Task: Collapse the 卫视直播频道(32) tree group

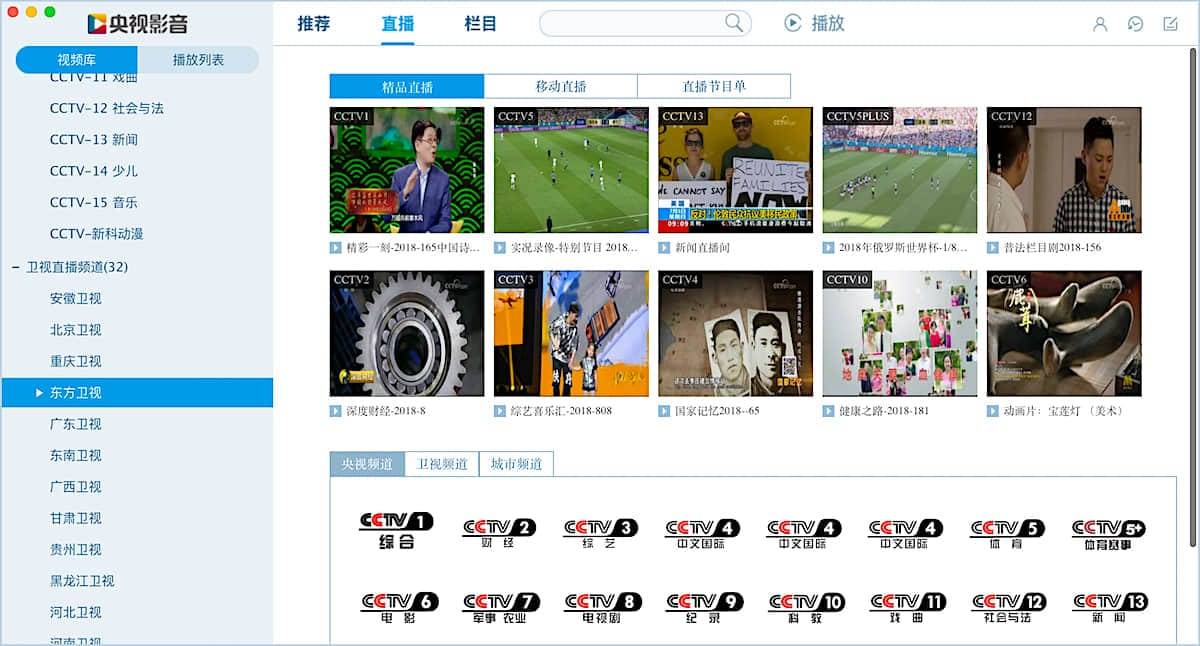Action: point(16,267)
